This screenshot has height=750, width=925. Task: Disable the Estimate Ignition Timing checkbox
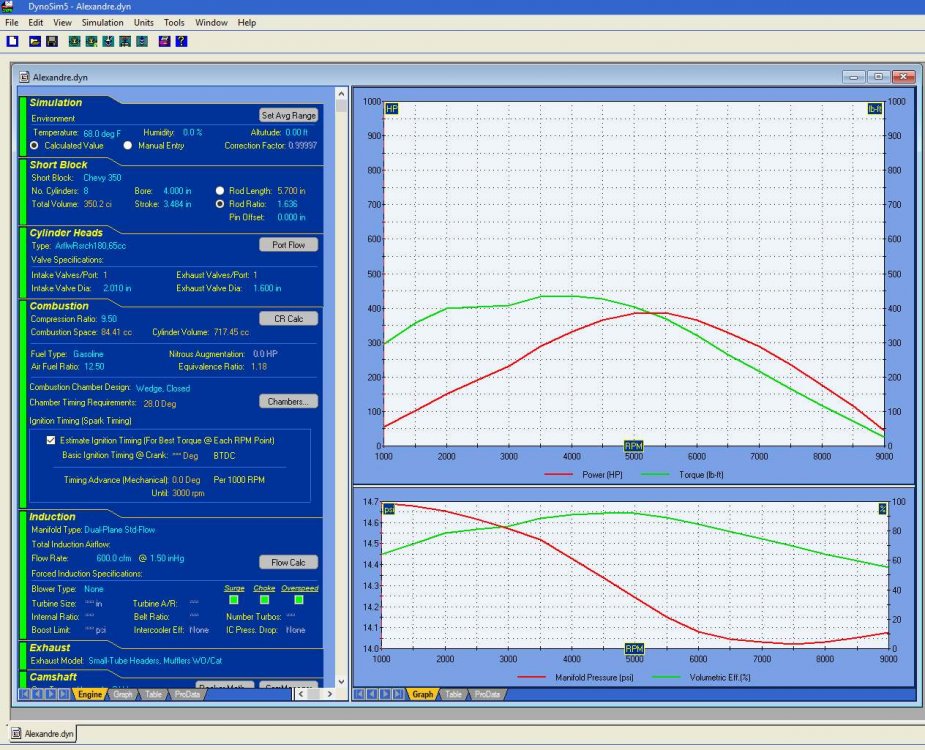point(51,440)
